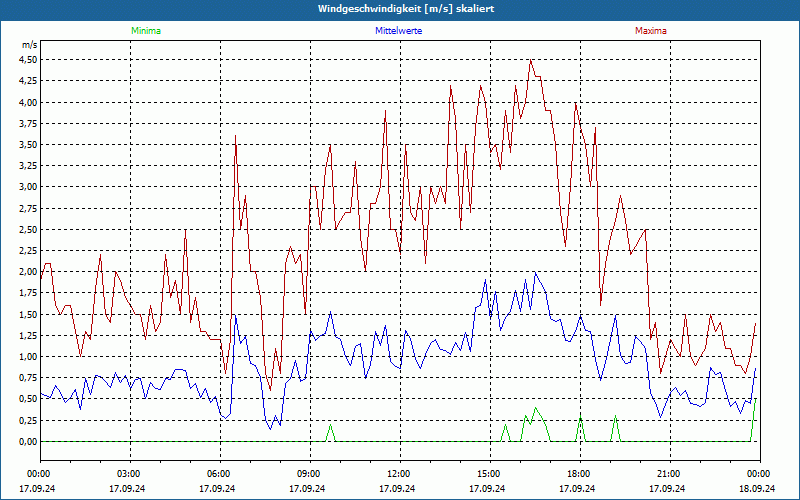Click the 3,75 y-axis value
The height and width of the screenshot is (500, 800).
(x=28, y=123)
